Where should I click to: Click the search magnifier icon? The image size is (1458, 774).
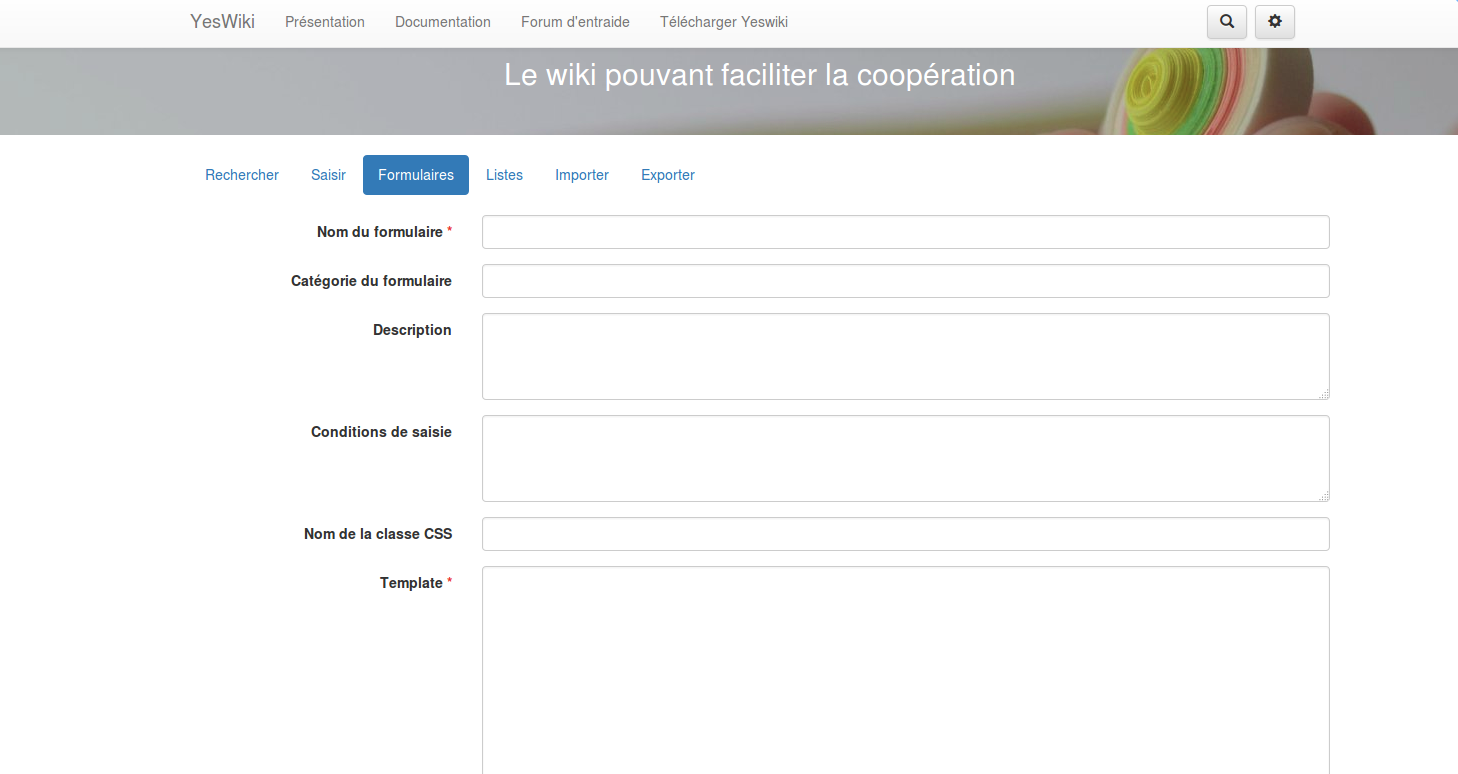[1227, 22]
